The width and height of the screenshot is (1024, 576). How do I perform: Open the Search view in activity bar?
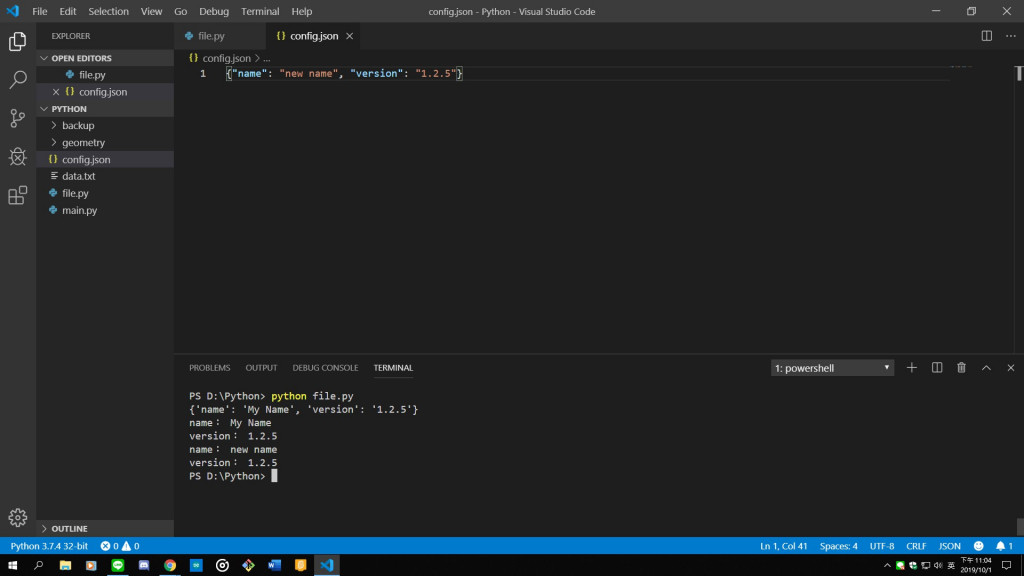(x=18, y=80)
